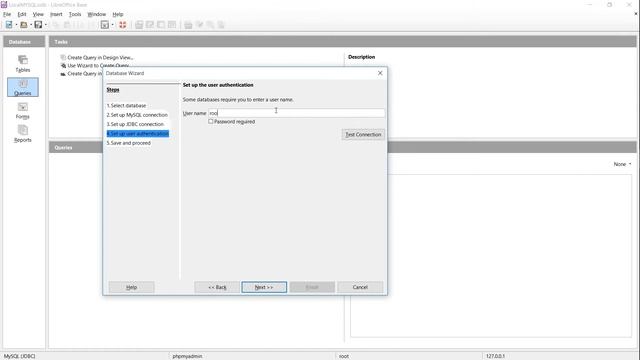Click 'MySQL (ODBC)' in status bar
Screen dimensions: 640x360
pyautogui.click(x=19, y=356)
